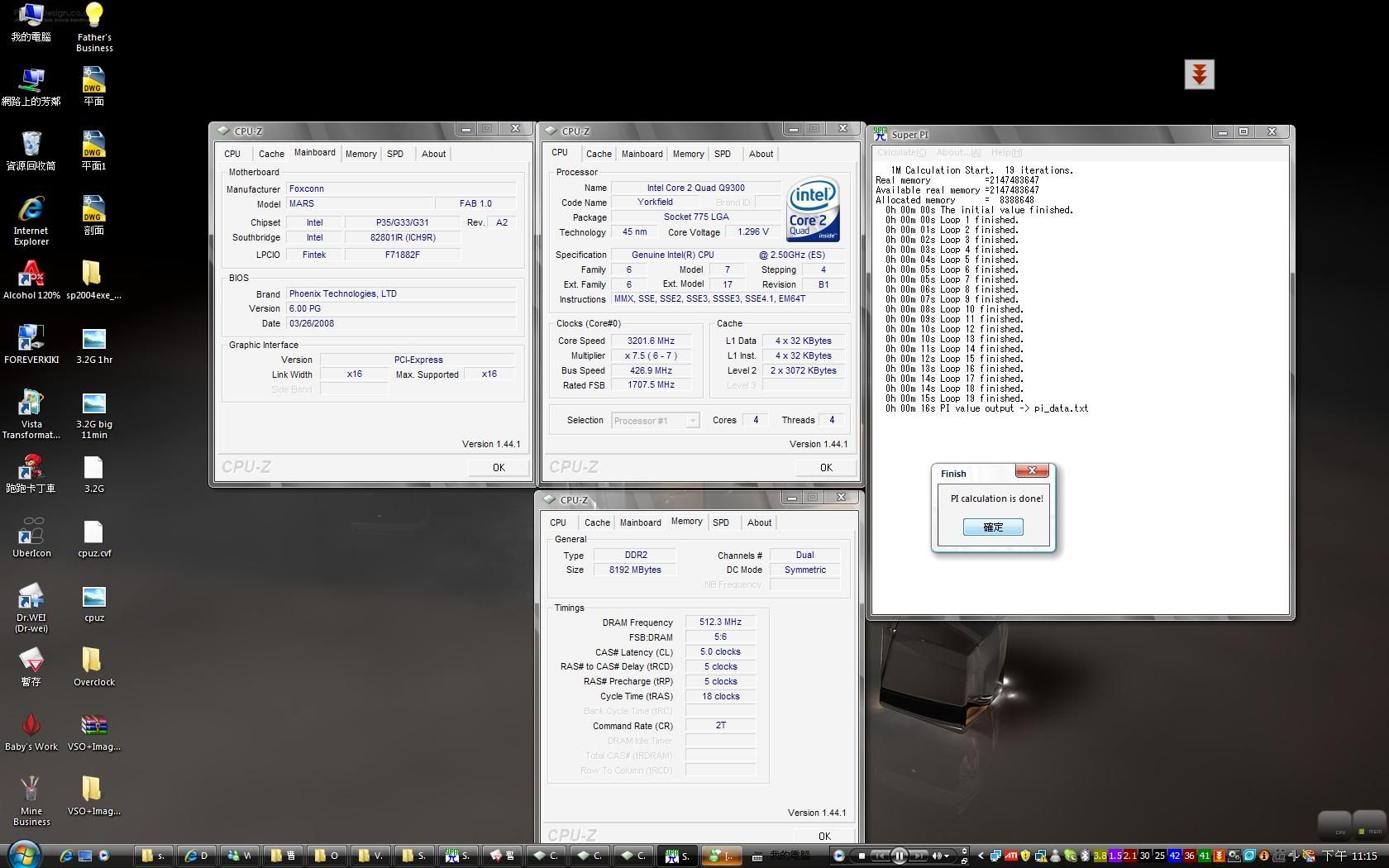The image size is (1389, 868).
Task: Show hidden tray icons chevron
Action: (x=981, y=856)
